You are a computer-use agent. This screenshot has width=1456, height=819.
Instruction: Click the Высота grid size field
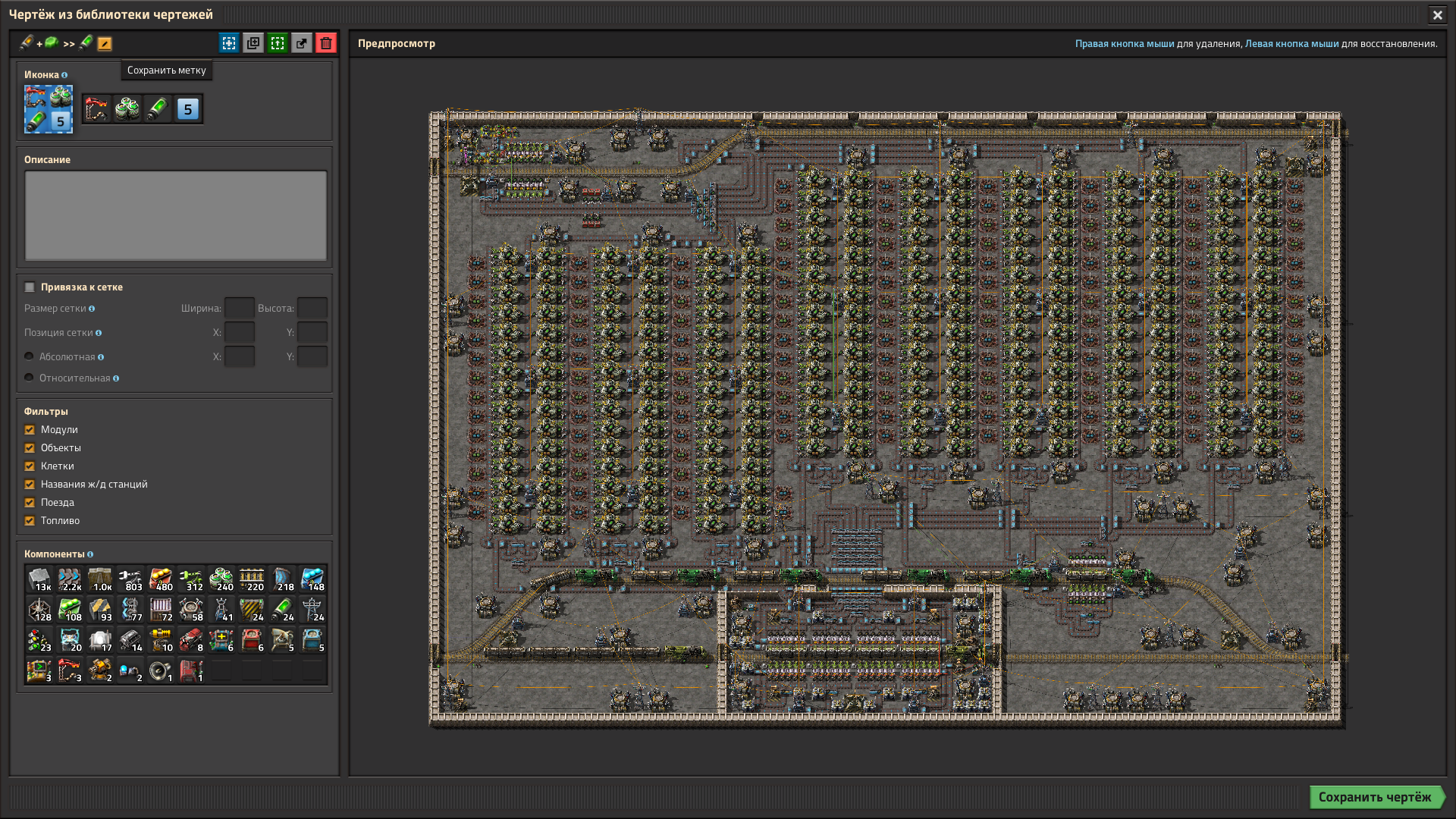tap(312, 308)
